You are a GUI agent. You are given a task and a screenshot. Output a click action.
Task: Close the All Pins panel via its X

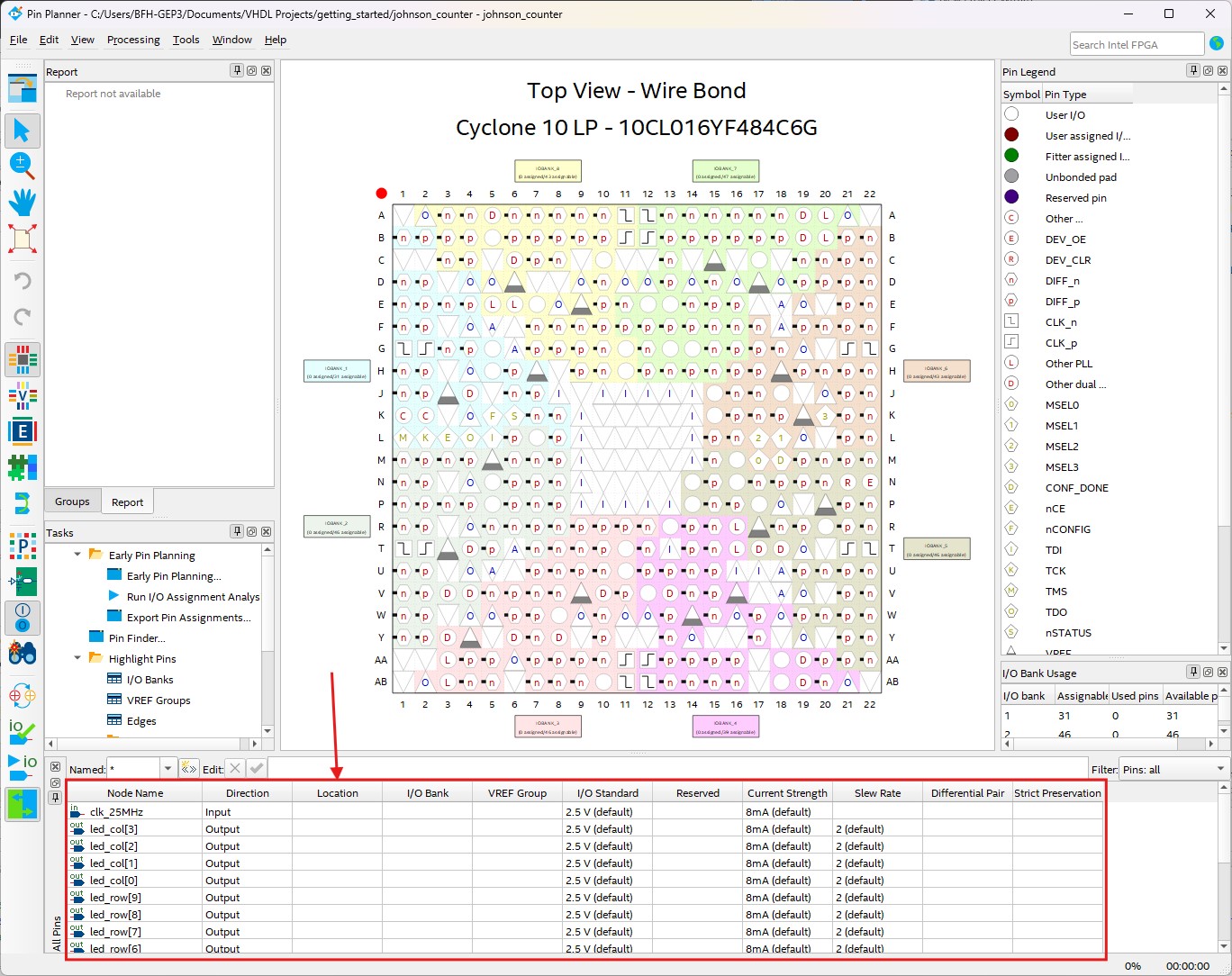[x=56, y=767]
